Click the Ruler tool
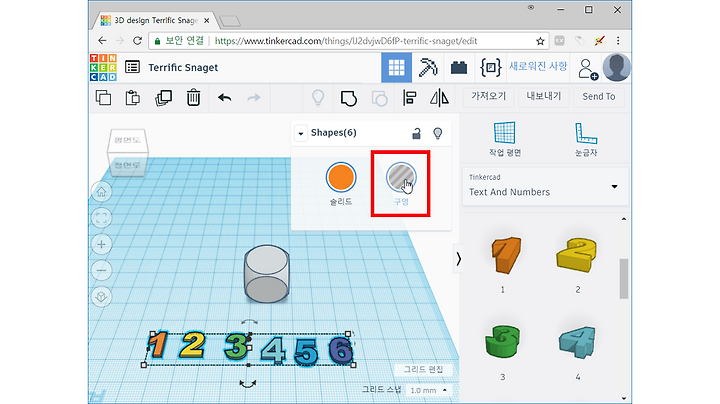720x404 pixels. 586,140
